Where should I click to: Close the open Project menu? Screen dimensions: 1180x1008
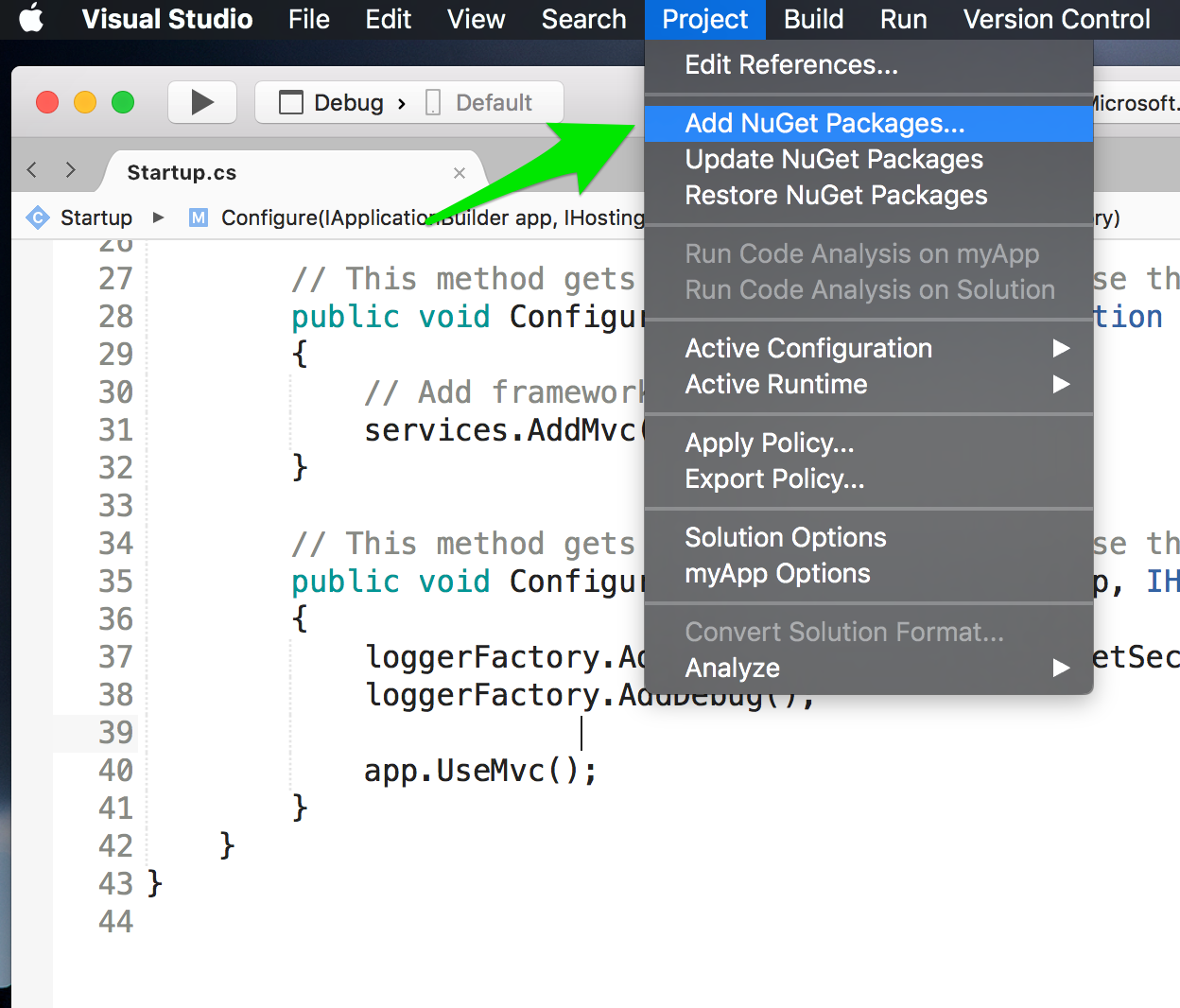point(705,19)
